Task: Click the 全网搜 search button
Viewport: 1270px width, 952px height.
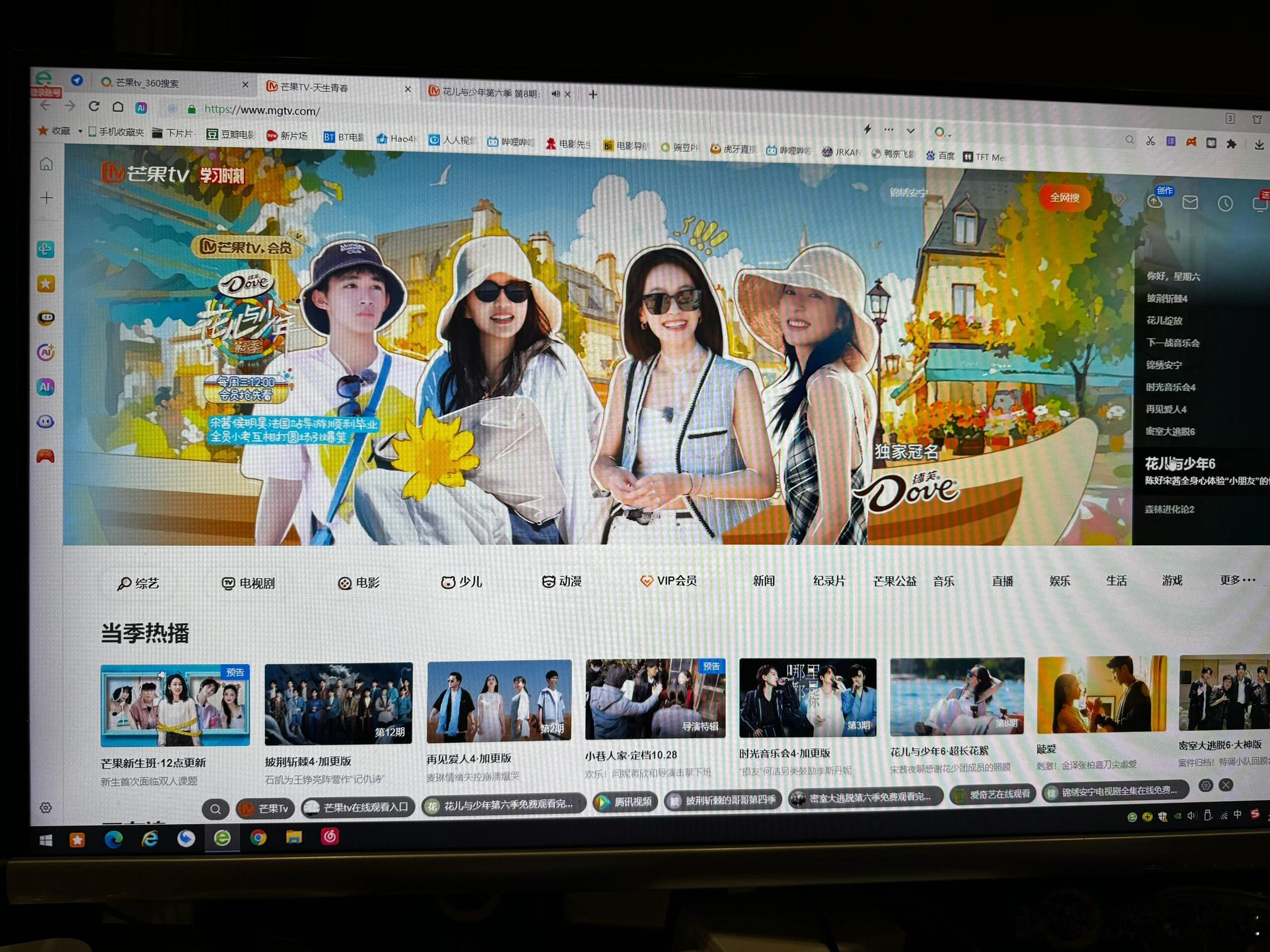Action: [1064, 197]
